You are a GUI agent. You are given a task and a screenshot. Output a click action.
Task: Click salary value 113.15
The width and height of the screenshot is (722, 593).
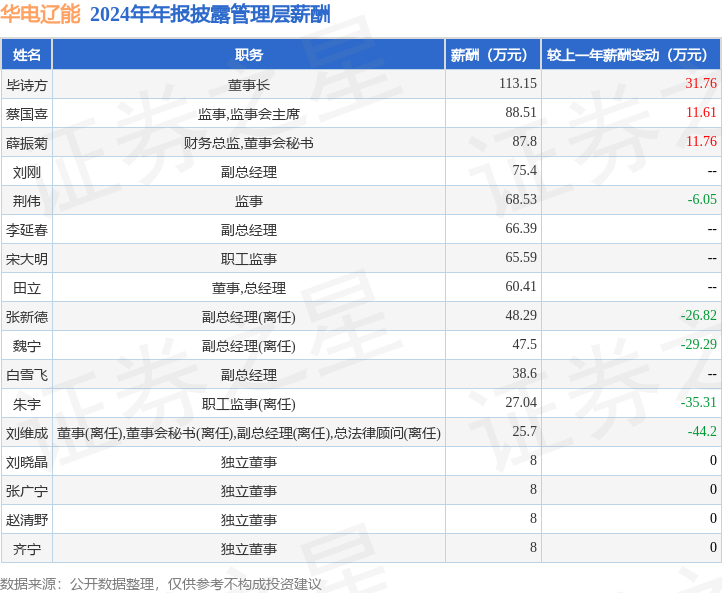click(x=518, y=83)
